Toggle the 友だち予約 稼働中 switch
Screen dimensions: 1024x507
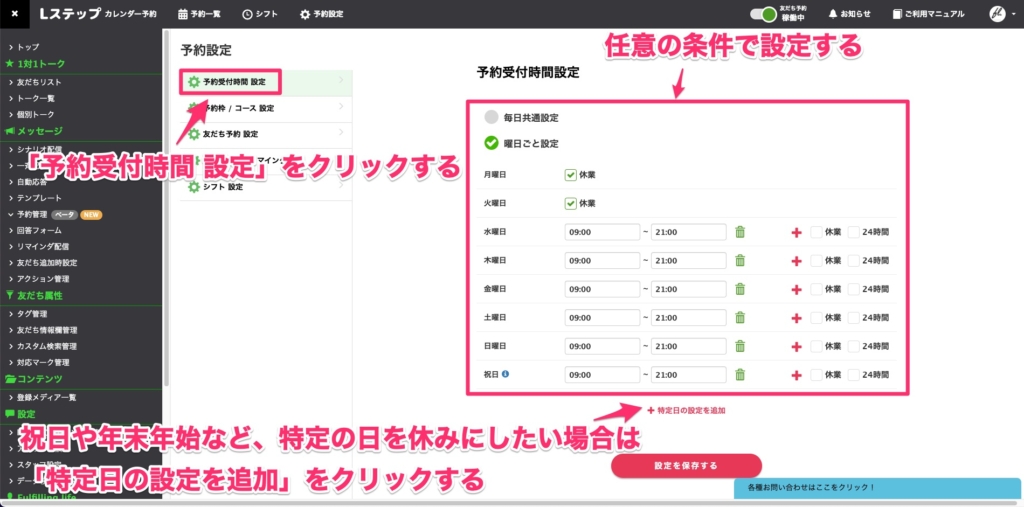tap(768, 14)
